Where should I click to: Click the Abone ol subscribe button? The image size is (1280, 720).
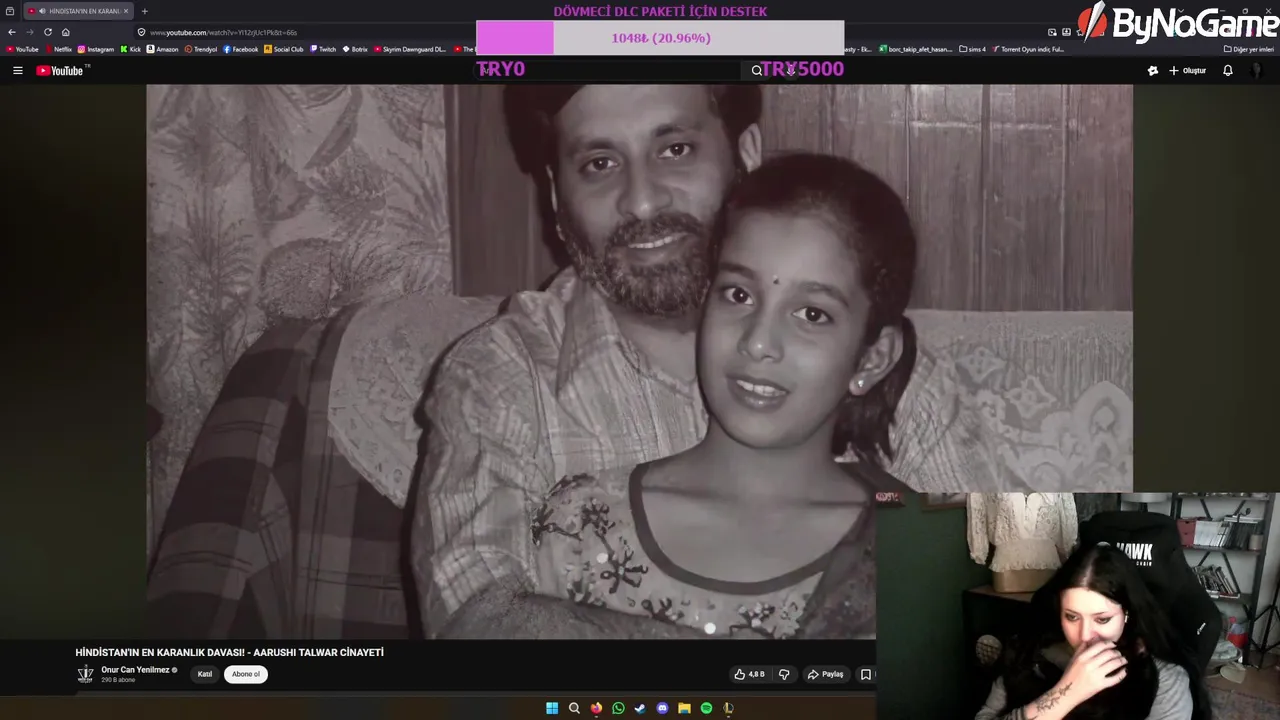(246, 674)
